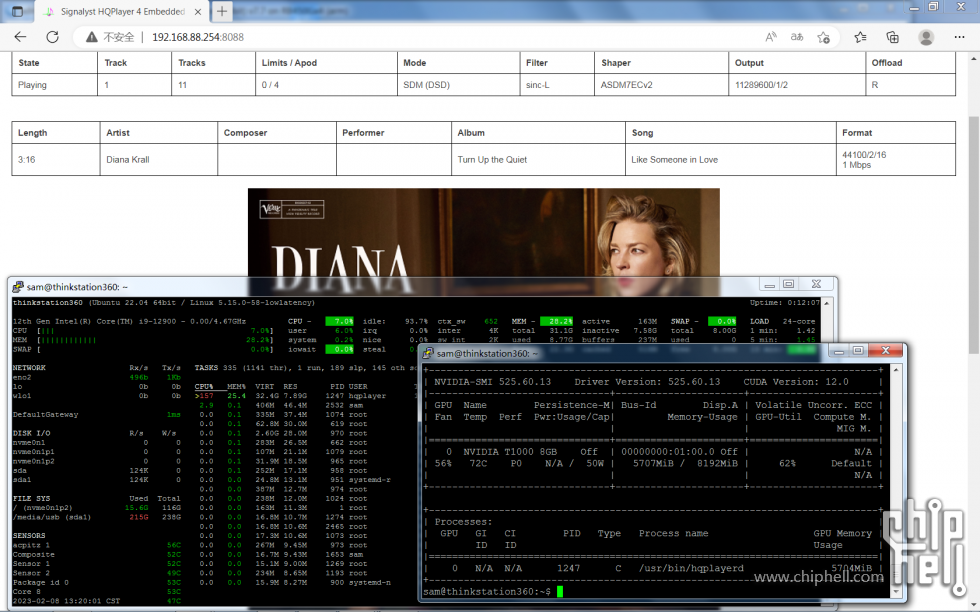Click scroll-up arrow in the back terminal window
The height and width of the screenshot is (612, 980).
coord(827,303)
